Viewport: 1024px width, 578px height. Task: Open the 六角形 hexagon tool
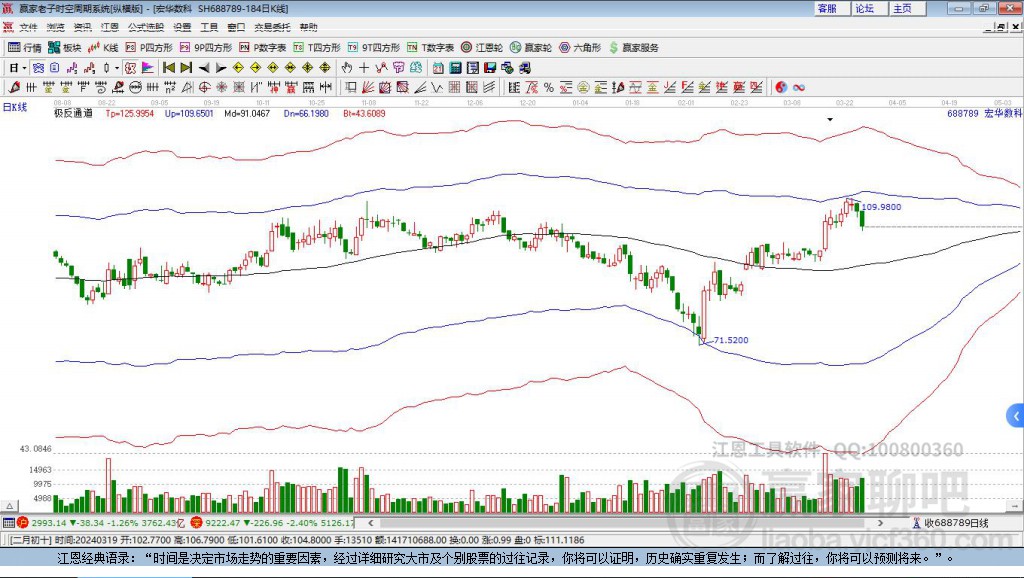click(579, 48)
